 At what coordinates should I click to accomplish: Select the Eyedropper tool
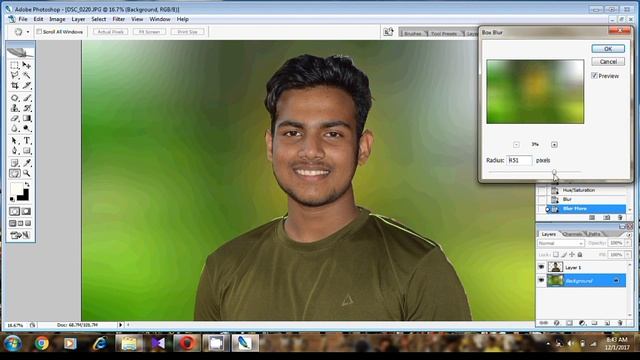[x=27, y=163]
